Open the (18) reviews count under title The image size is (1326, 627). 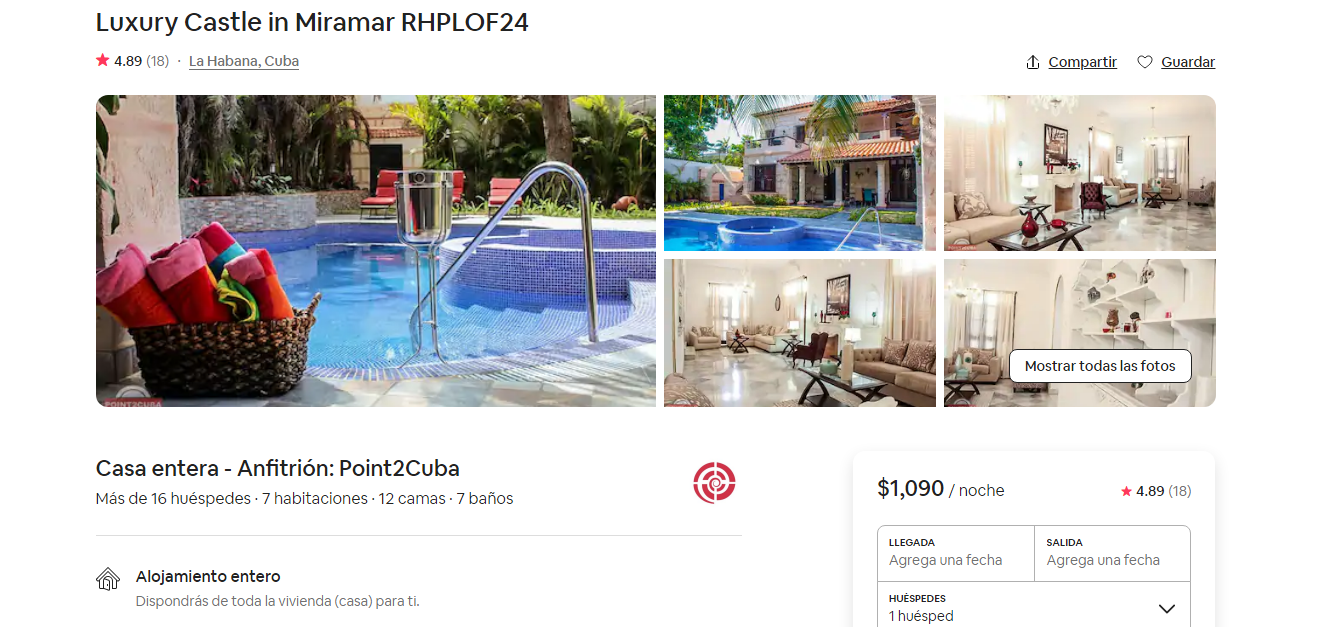click(x=157, y=61)
